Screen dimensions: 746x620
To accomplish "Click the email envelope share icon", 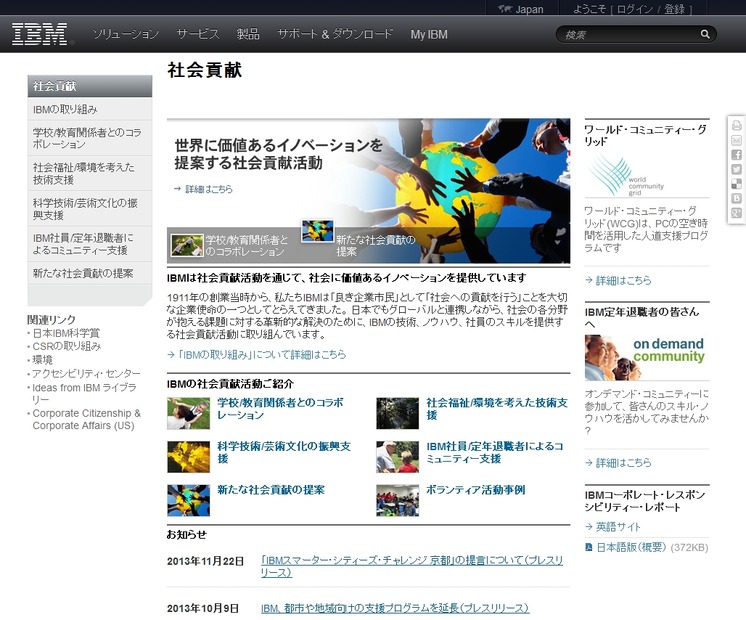I will tap(736, 140).
